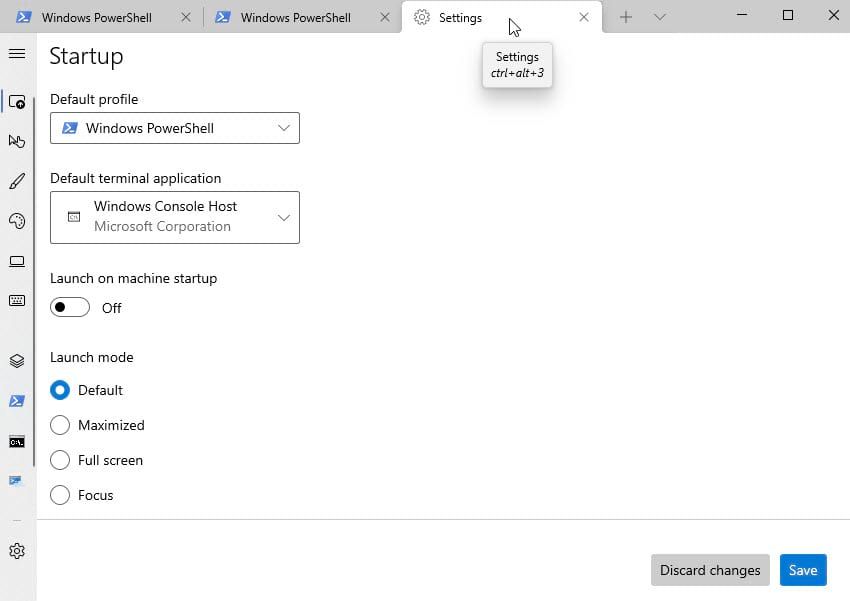Open the new tab dropdown chevron
This screenshot has width=850, height=601.
pyautogui.click(x=659, y=17)
